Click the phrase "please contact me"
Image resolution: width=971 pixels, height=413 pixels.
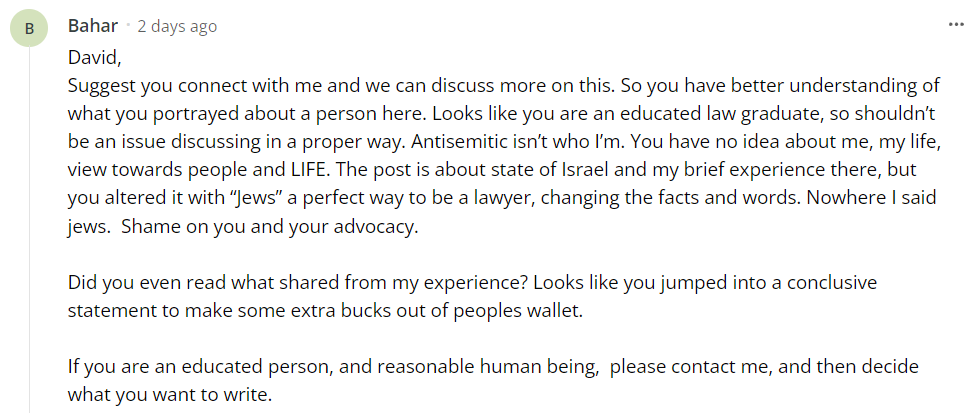[x=690, y=367]
